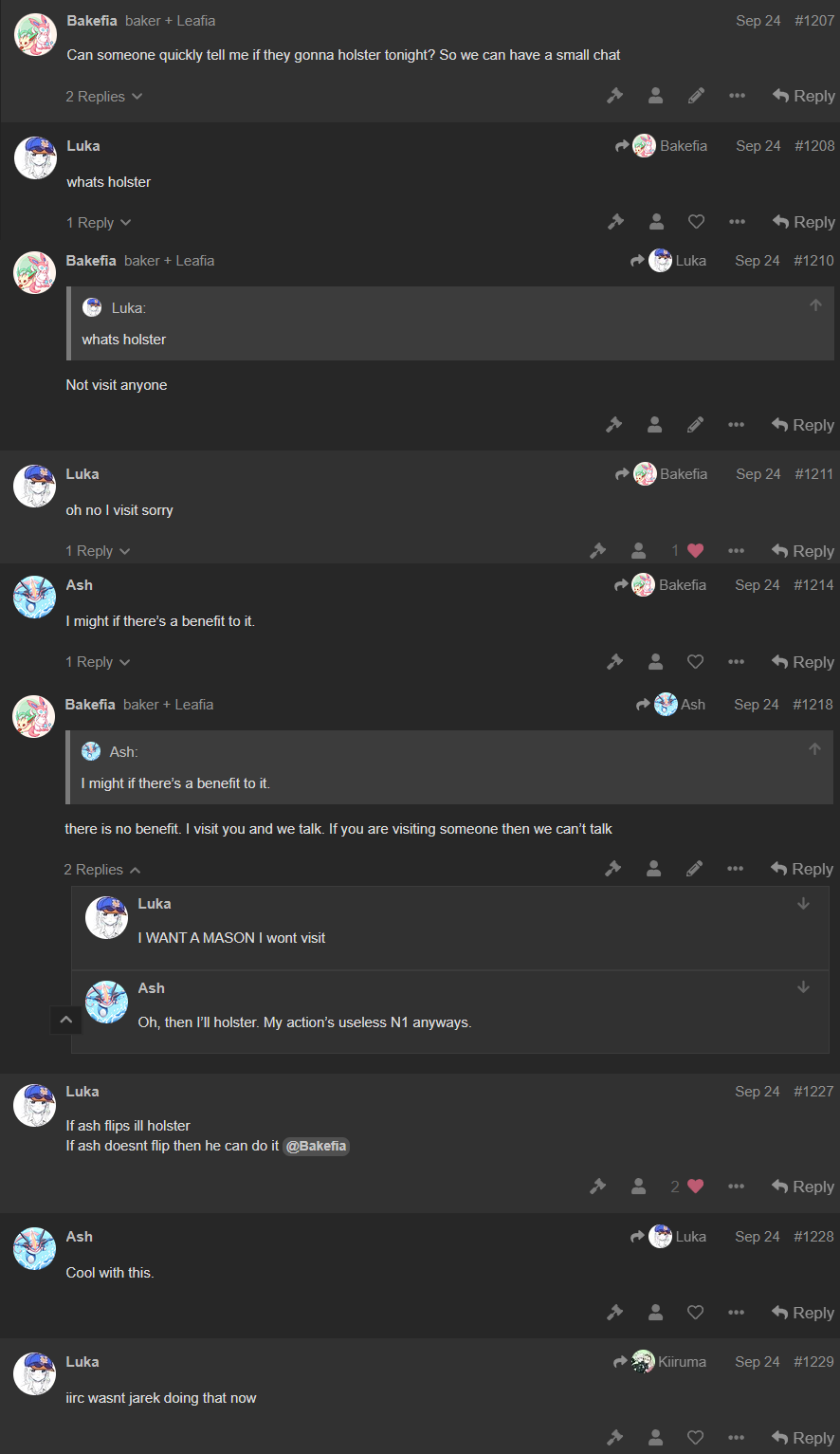Click the person icon on post #1208
840x1454 pixels.
(x=656, y=222)
